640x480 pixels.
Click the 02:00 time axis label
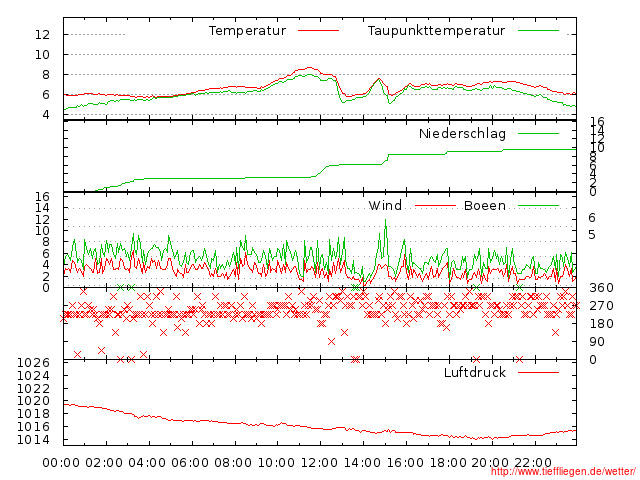point(104,463)
